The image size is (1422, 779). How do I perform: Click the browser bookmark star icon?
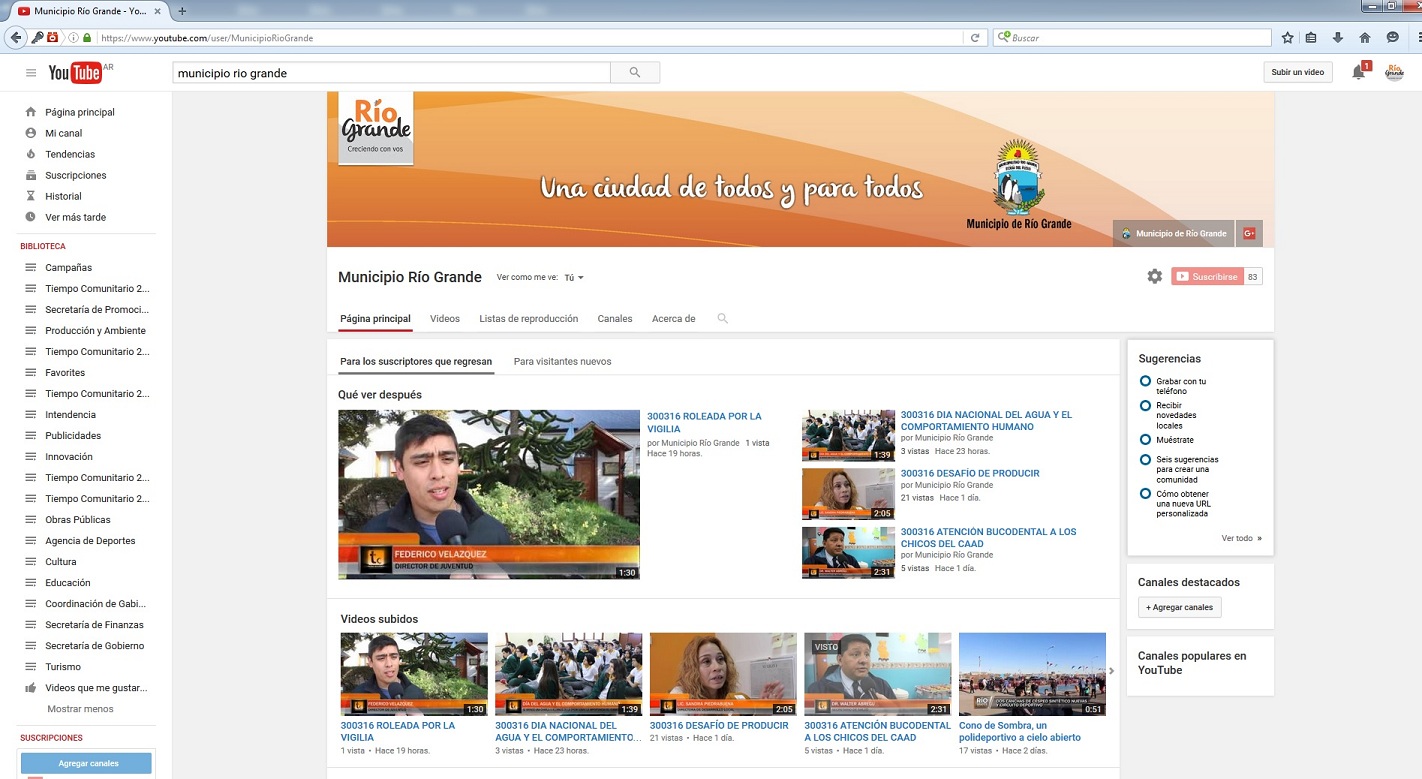click(1287, 38)
